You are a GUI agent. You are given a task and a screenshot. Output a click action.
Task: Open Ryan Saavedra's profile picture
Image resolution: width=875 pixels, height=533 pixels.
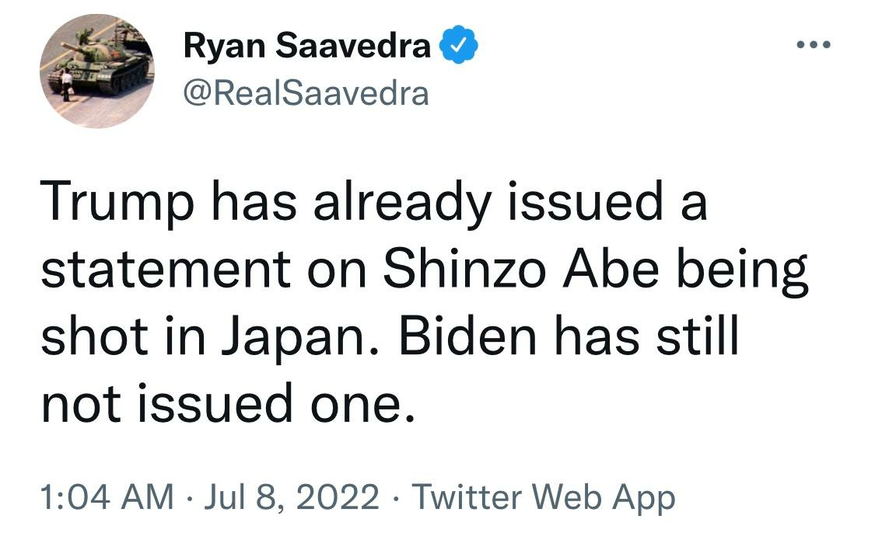pos(96,78)
